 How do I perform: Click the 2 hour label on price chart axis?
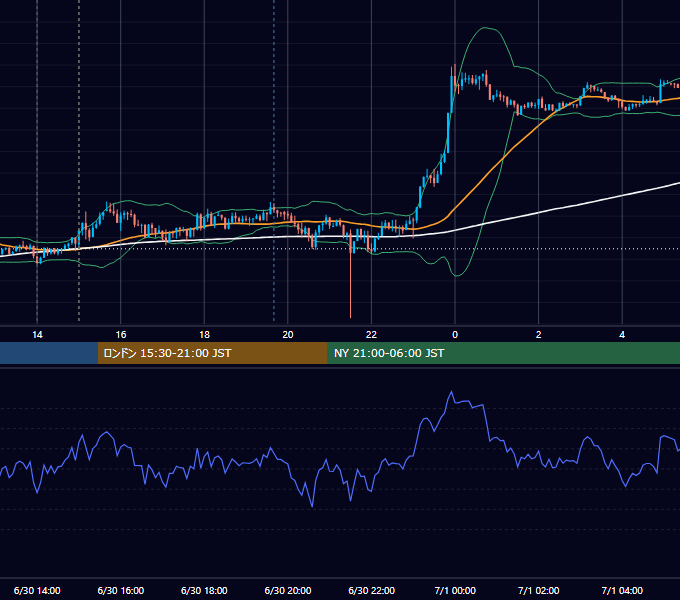[539, 335]
